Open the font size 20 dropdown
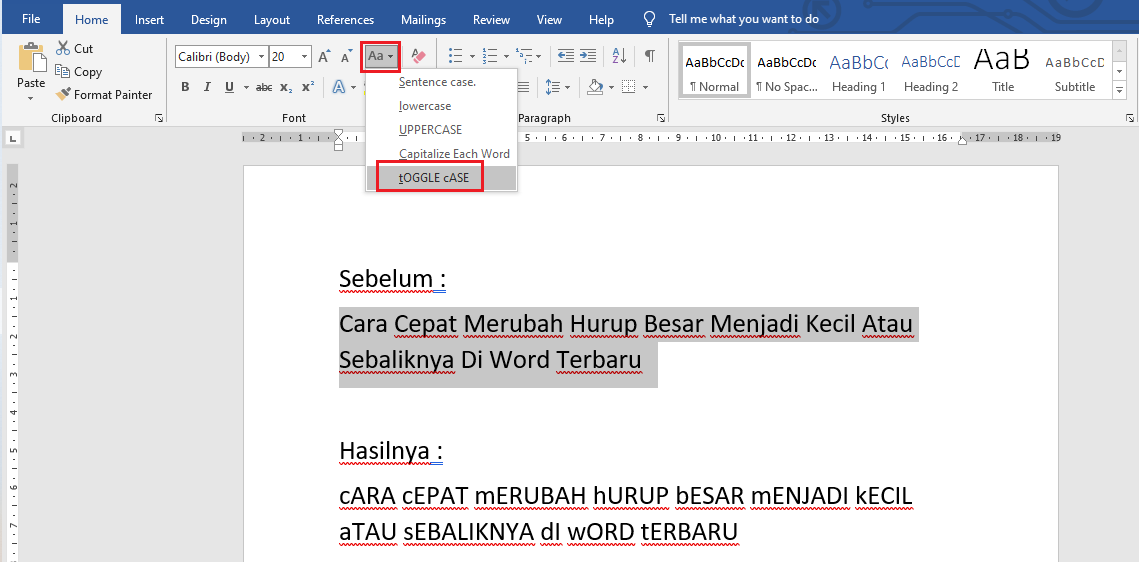 (x=304, y=57)
